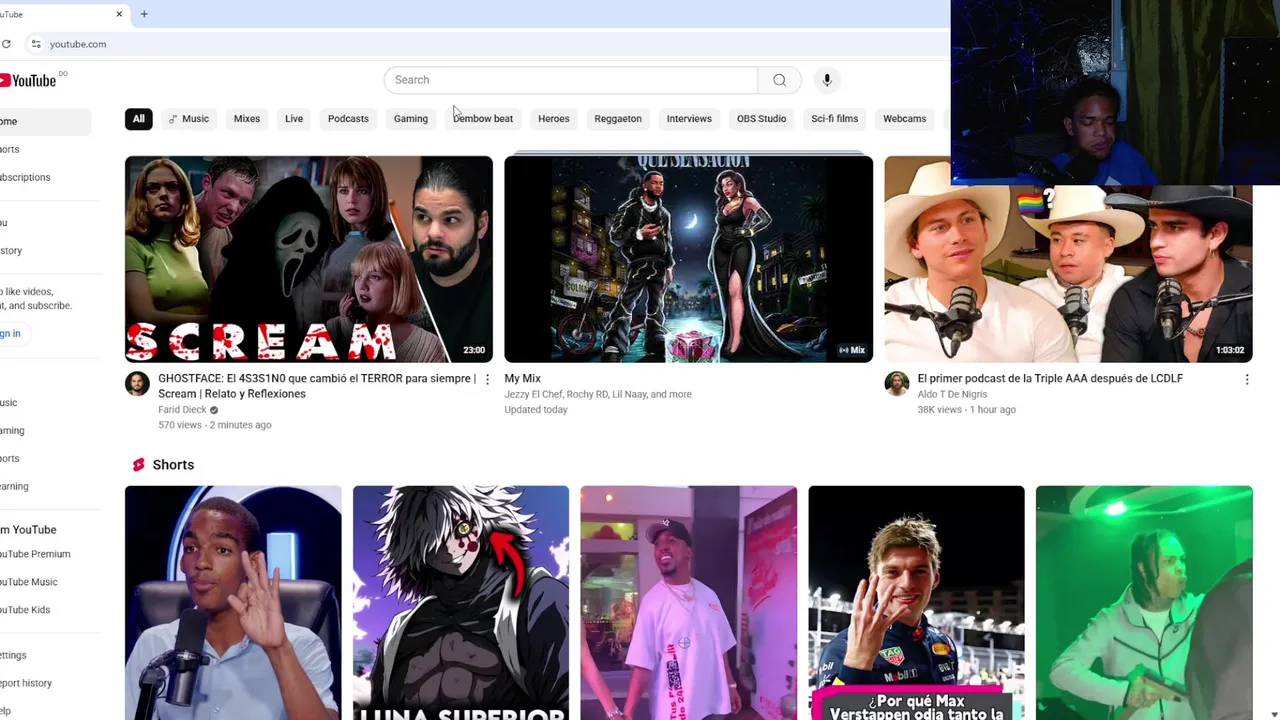Viewport: 1280px width, 720px height.
Task: Go to Aldo T De Nigris channel name
Action: click(x=952, y=394)
